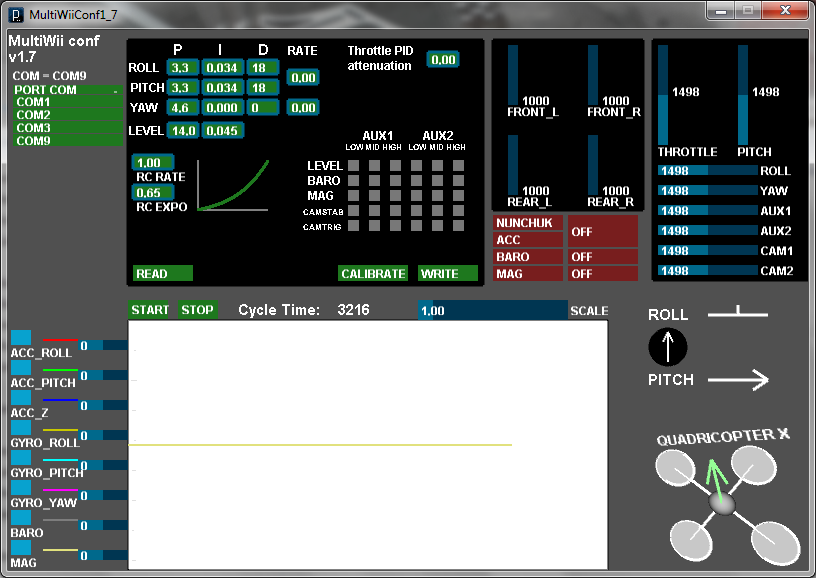Check the LEVEL AUX2 HIGH box

pyautogui.click(x=458, y=165)
